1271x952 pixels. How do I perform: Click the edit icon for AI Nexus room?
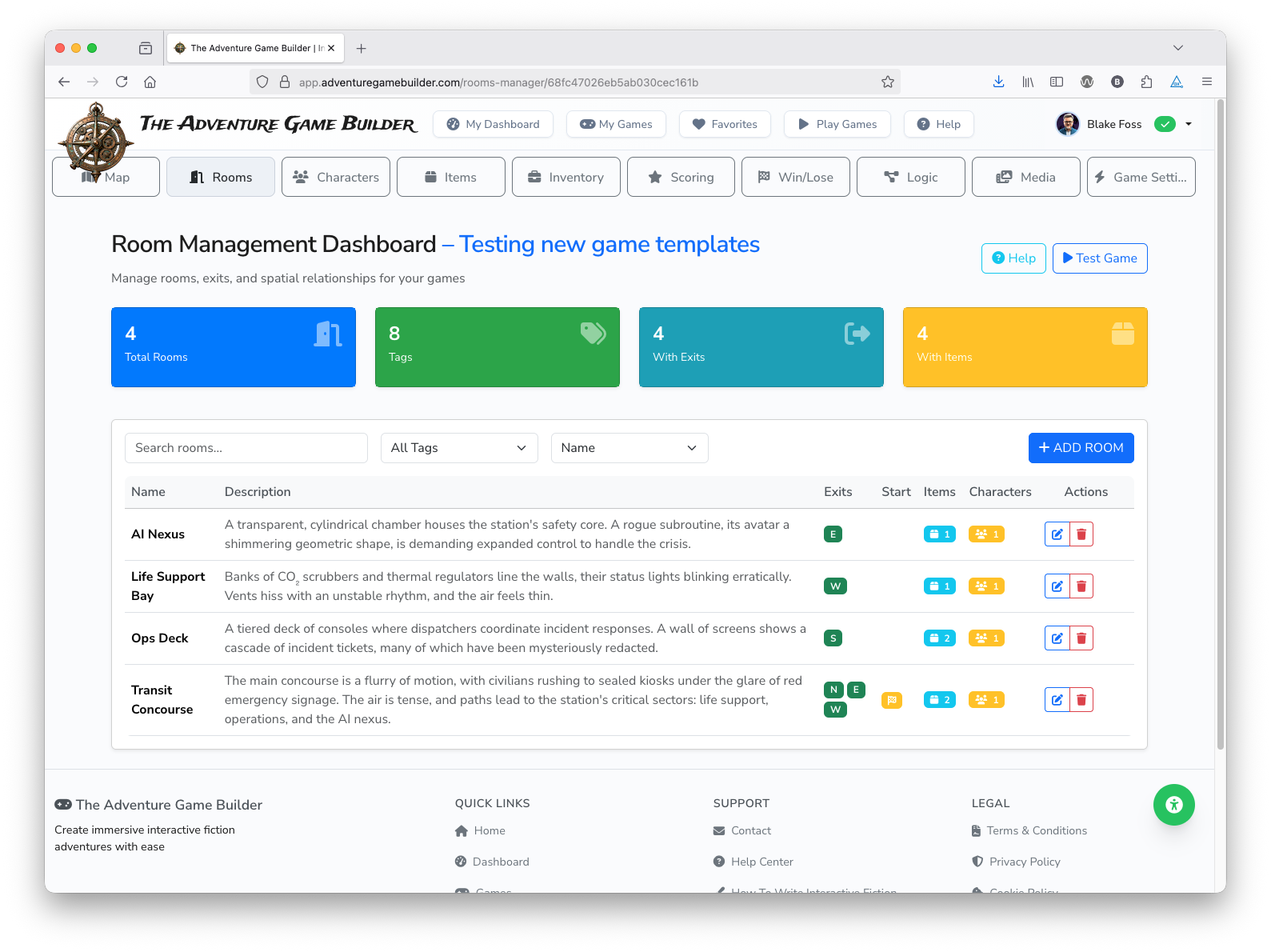pyautogui.click(x=1057, y=534)
